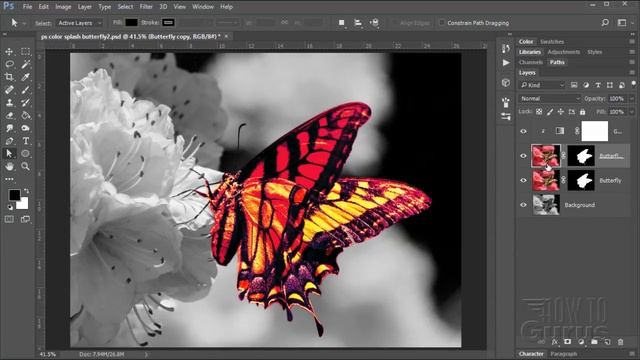Viewport: 640px width, 360px height.
Task: Switch to the Swatches tab
Action: click(x=552, y=42)
